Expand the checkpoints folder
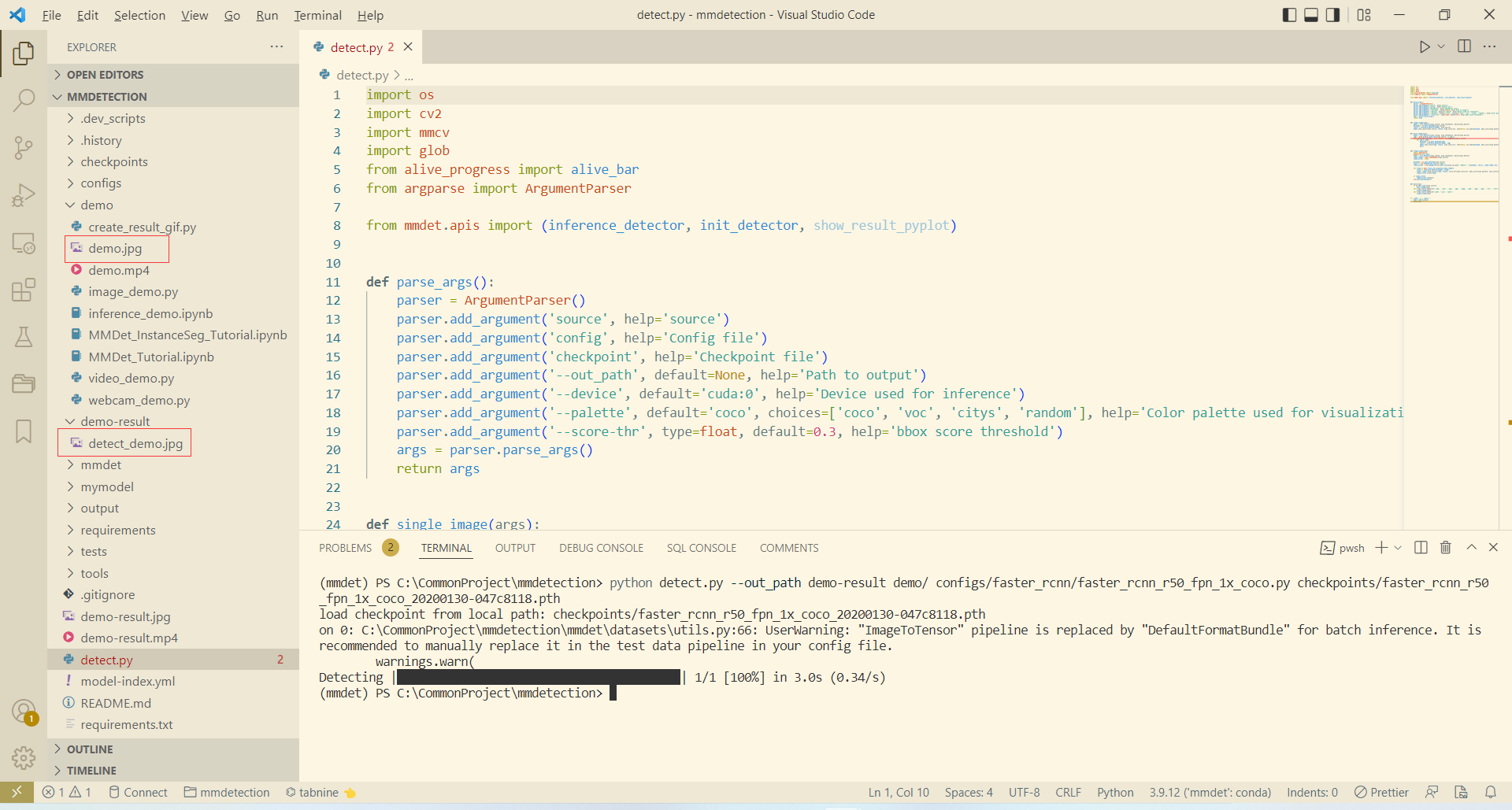Screen dimensions: 1512x810 [173, 161]
